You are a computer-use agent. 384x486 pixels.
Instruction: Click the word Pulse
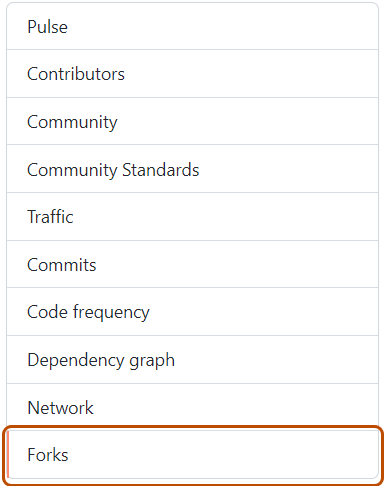(48, 27)
